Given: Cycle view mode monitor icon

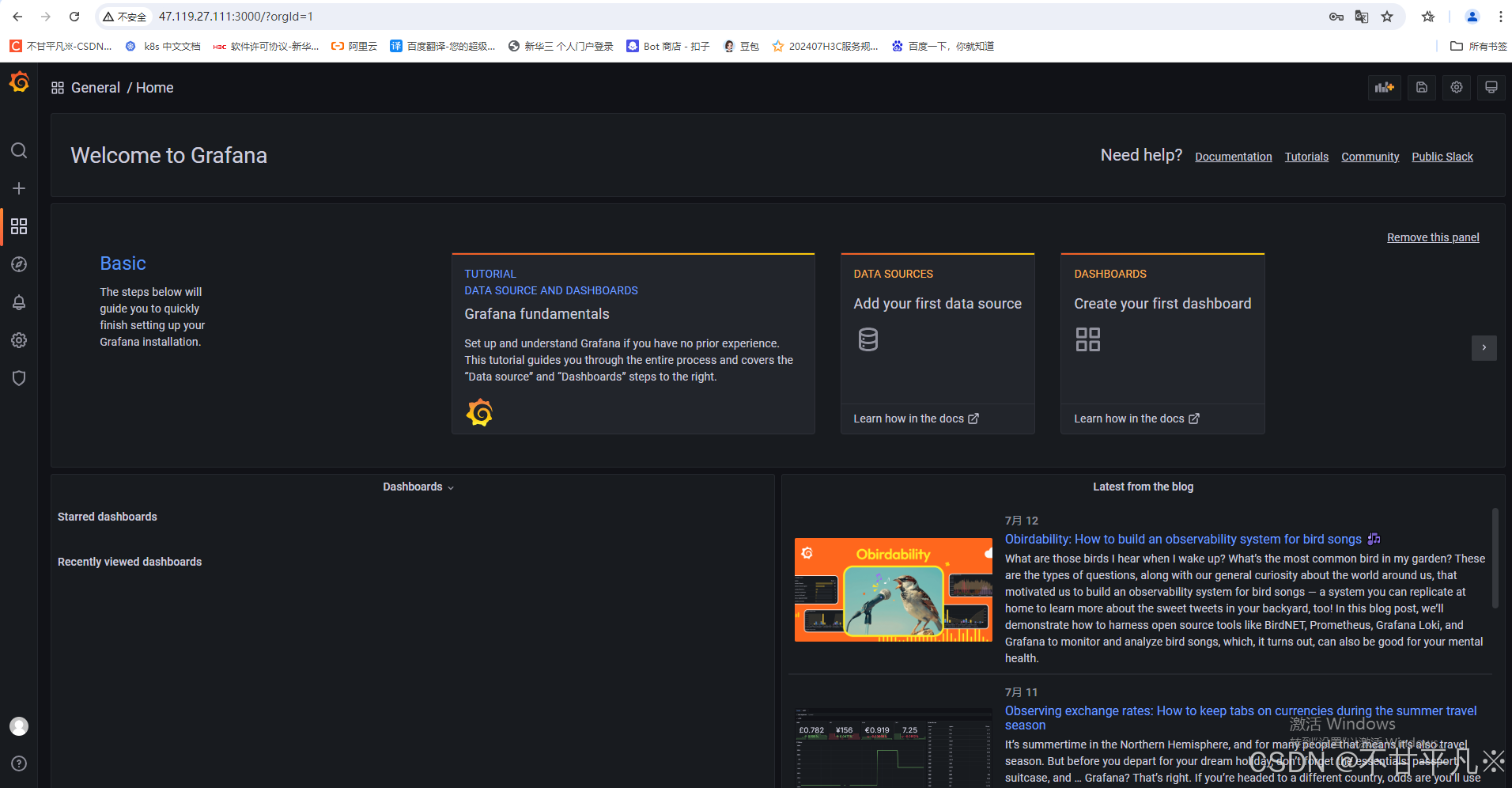Looking at the screenshot, I should (1491, 87).
